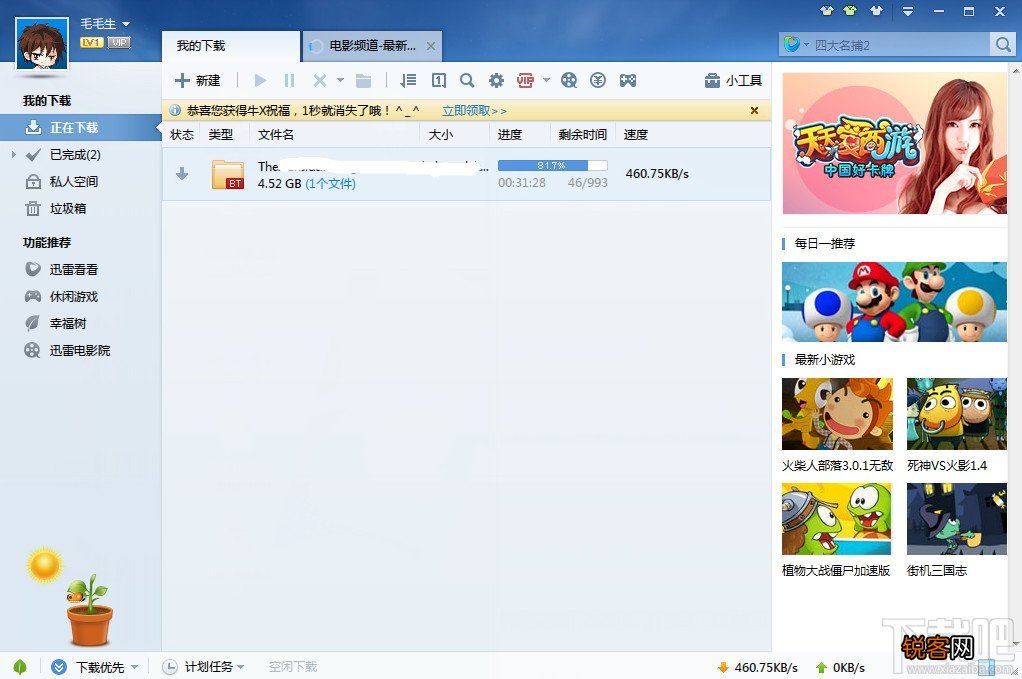The image size is (1022, 679).
Task: Click the first skin shirt icon in title bar
Action: coord(826,11)
